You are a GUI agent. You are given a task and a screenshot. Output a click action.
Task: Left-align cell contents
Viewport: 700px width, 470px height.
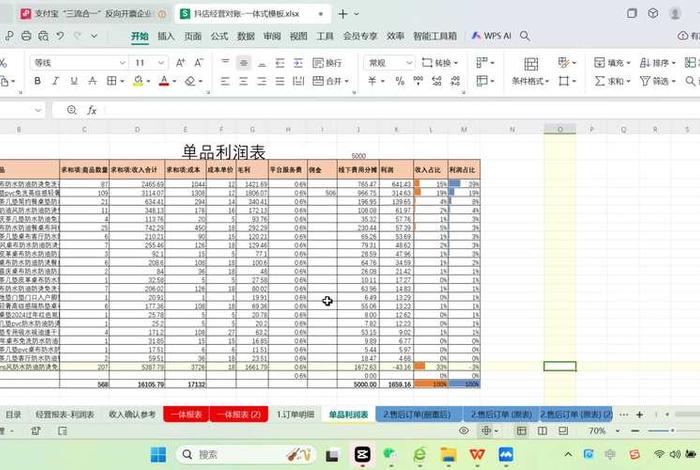coord(225,81)
